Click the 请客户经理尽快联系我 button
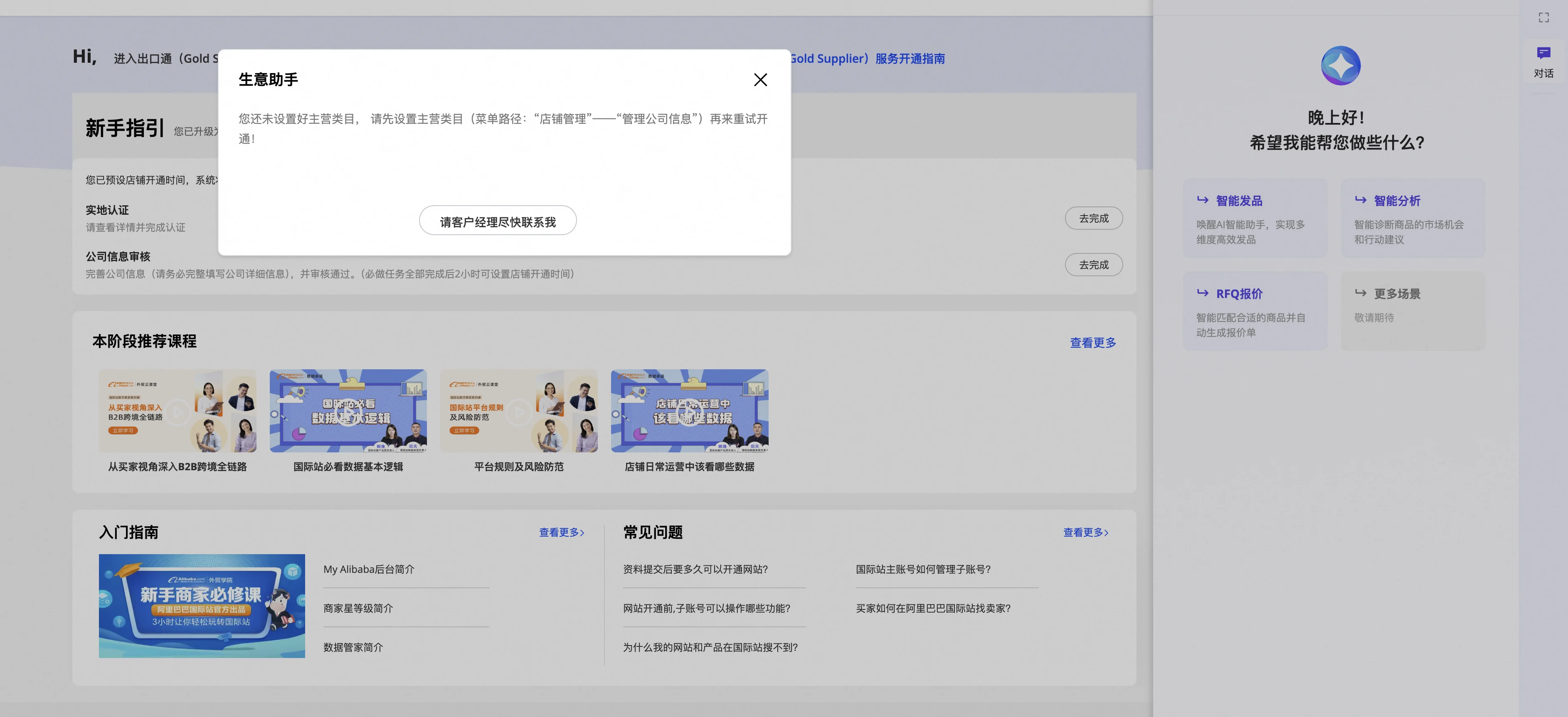The image size is (1568, 717). [x=497, y=221]
